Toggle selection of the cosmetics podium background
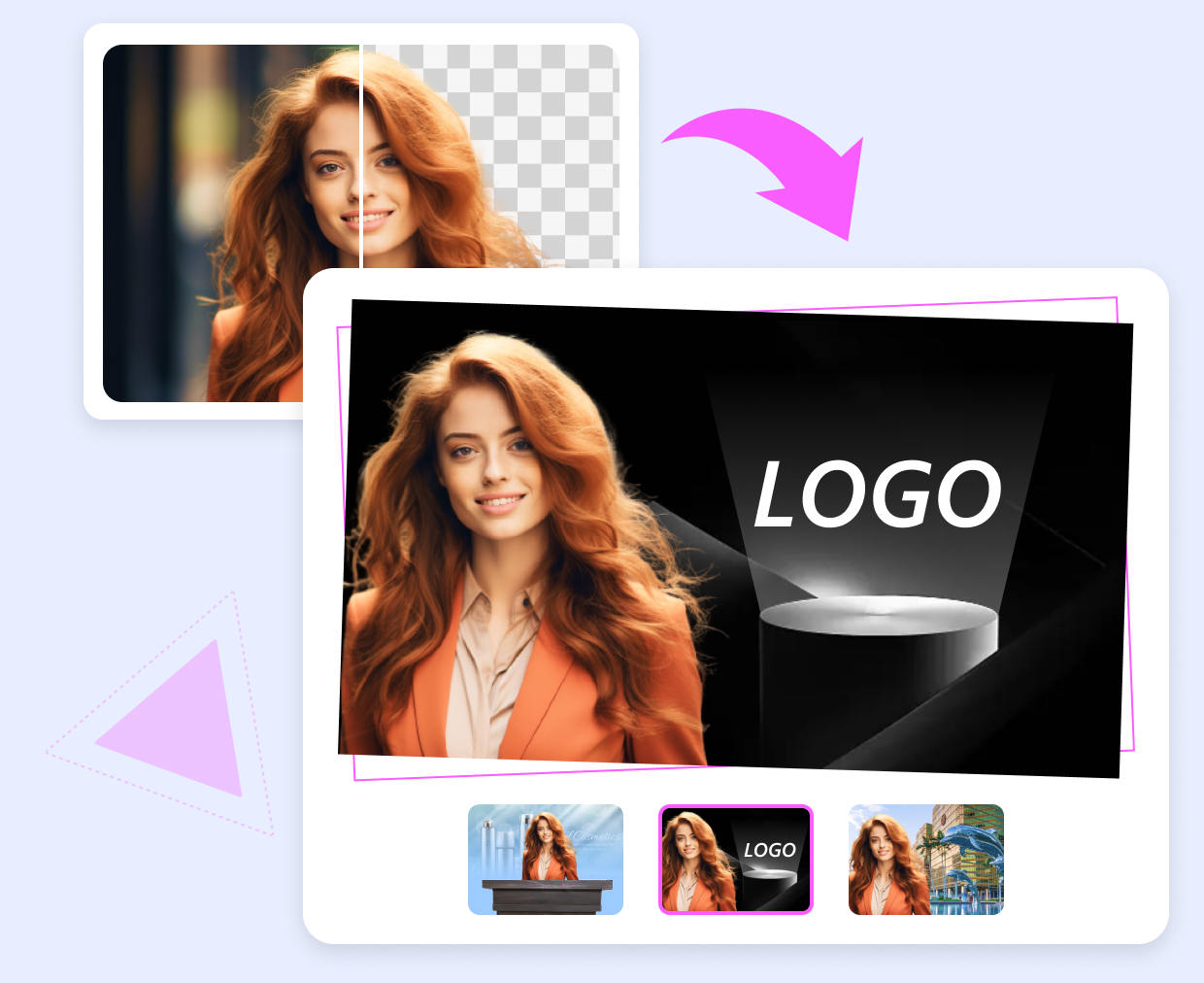 click(546, 861)
